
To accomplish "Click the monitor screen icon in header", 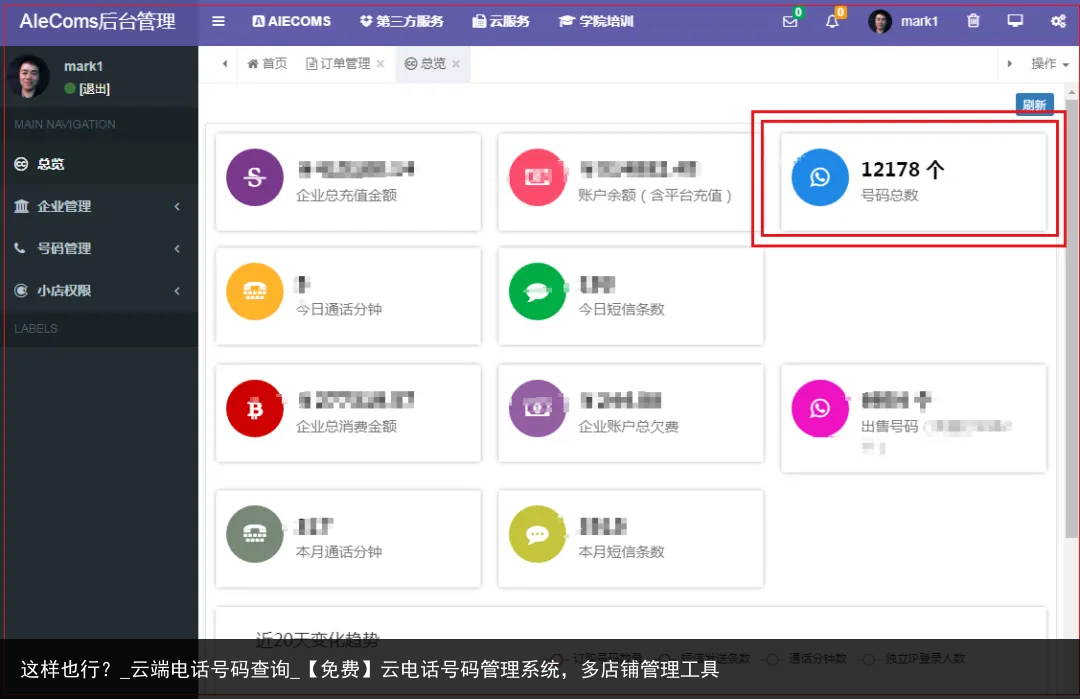I will [x=1015, y=21].
